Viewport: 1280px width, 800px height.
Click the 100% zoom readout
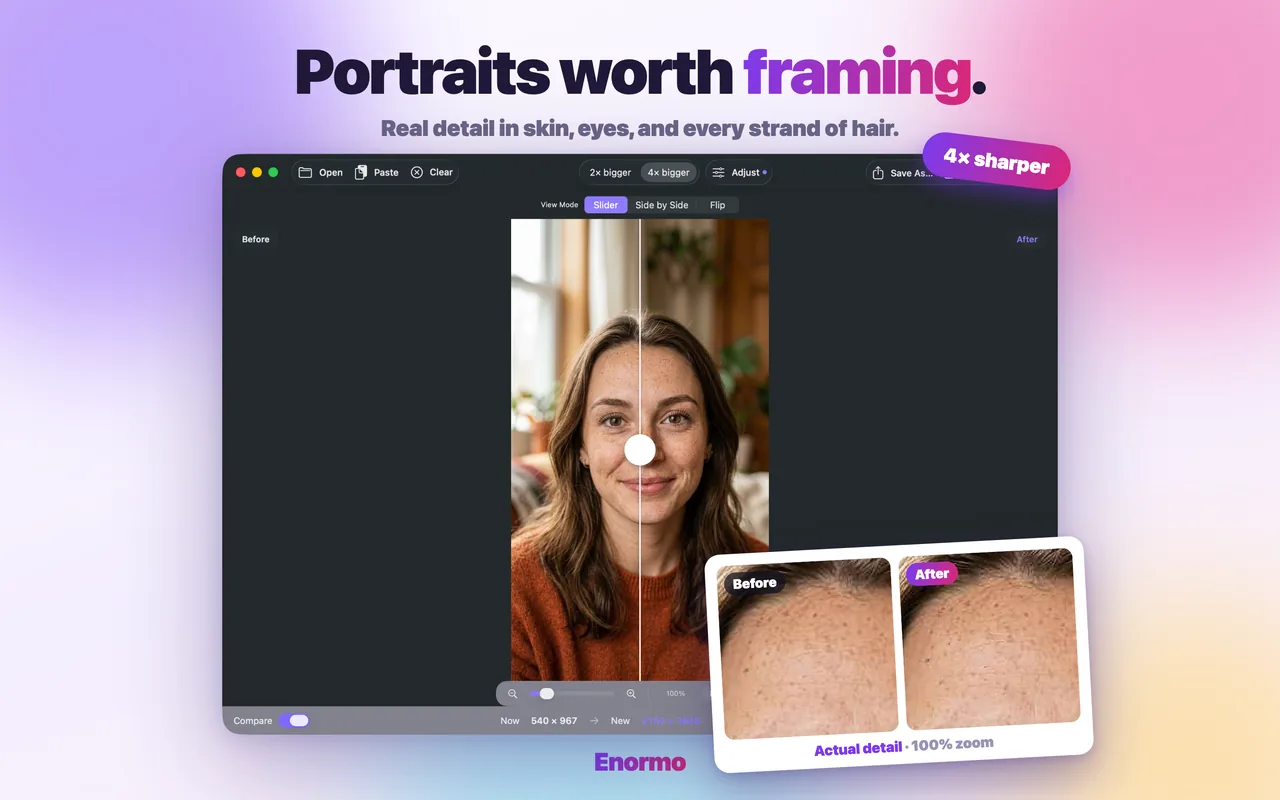tap(676, 693)
